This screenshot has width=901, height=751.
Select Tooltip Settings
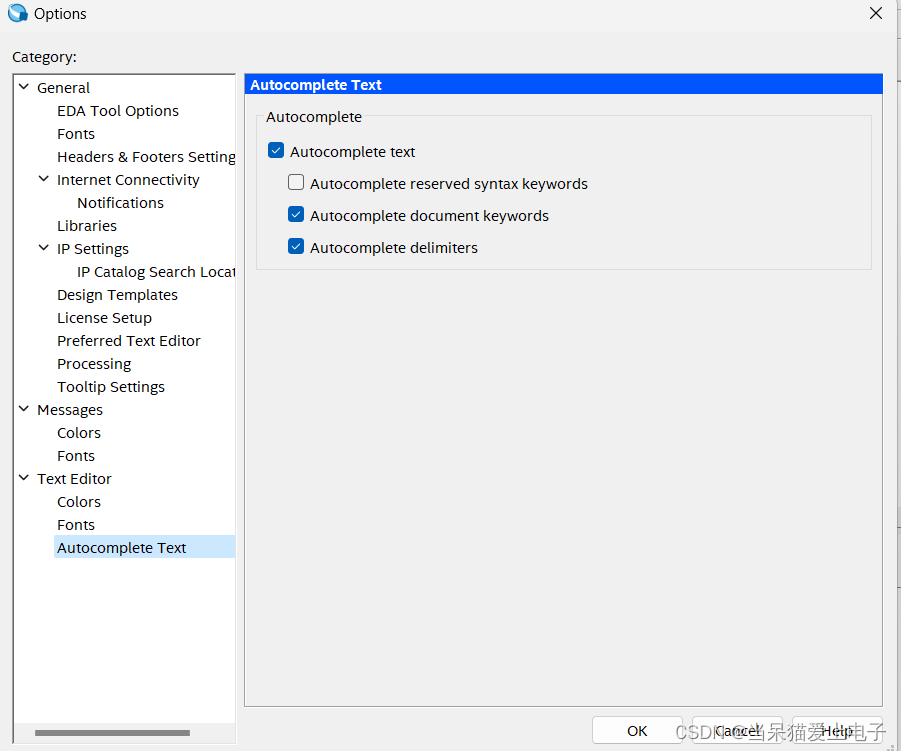tap(111, 387)
